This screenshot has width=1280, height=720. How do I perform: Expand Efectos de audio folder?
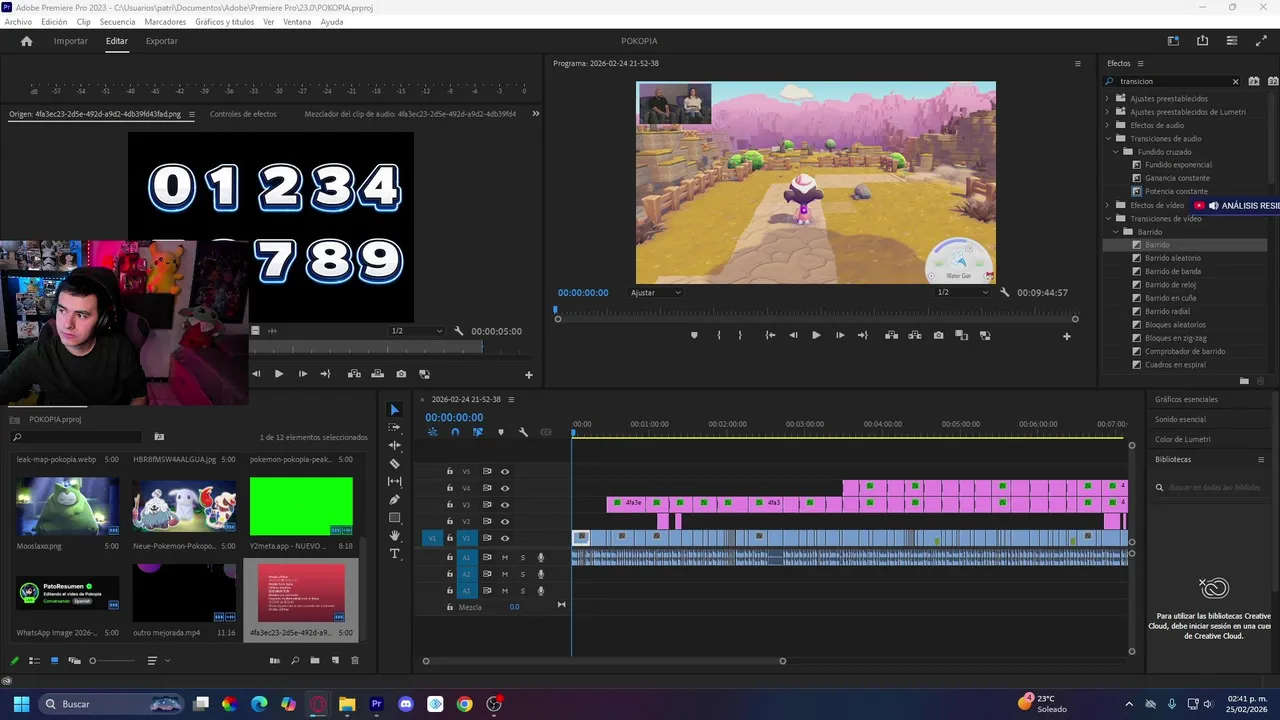click(x=1107, y=125)
